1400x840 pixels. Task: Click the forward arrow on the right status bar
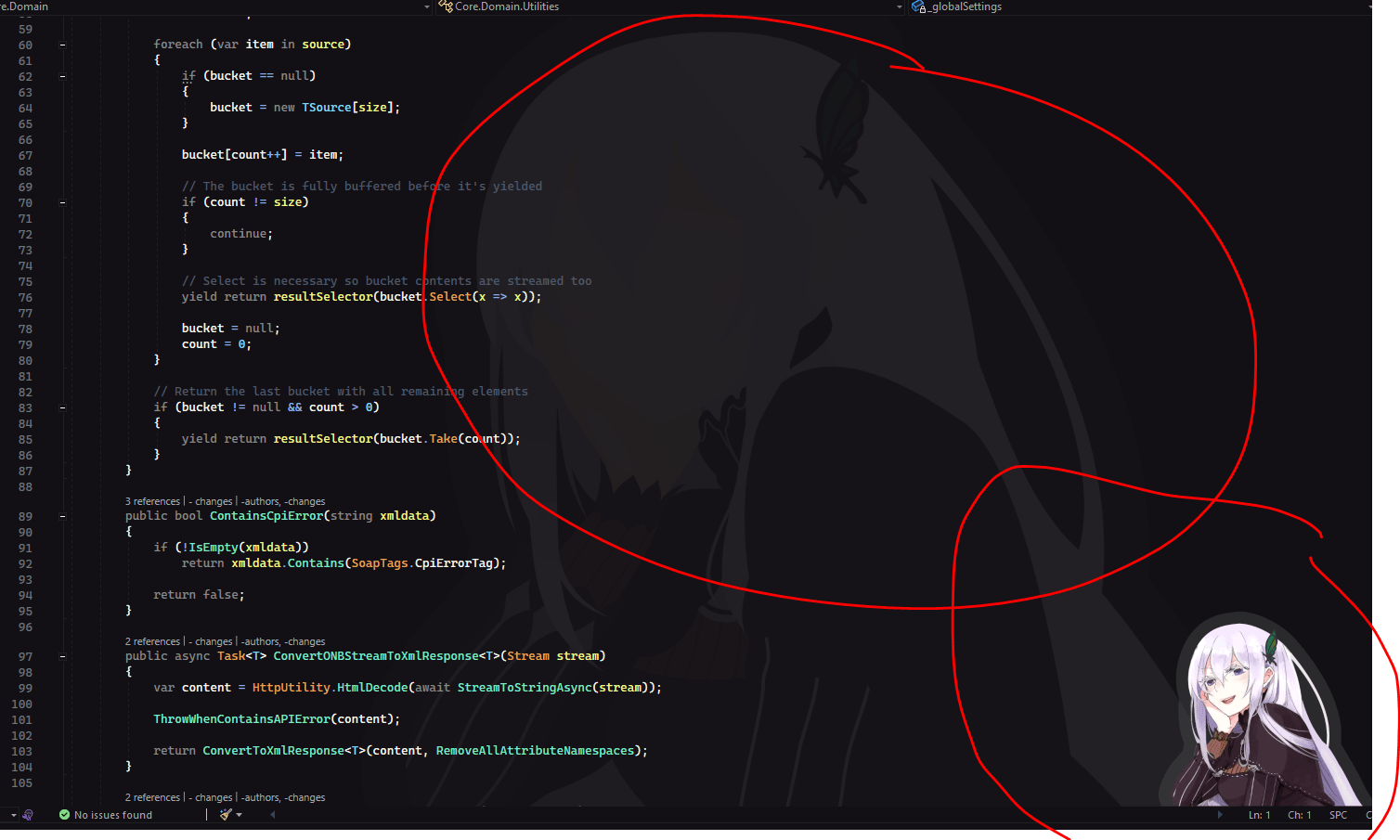pyautogui.click(x=1220, y=814)
